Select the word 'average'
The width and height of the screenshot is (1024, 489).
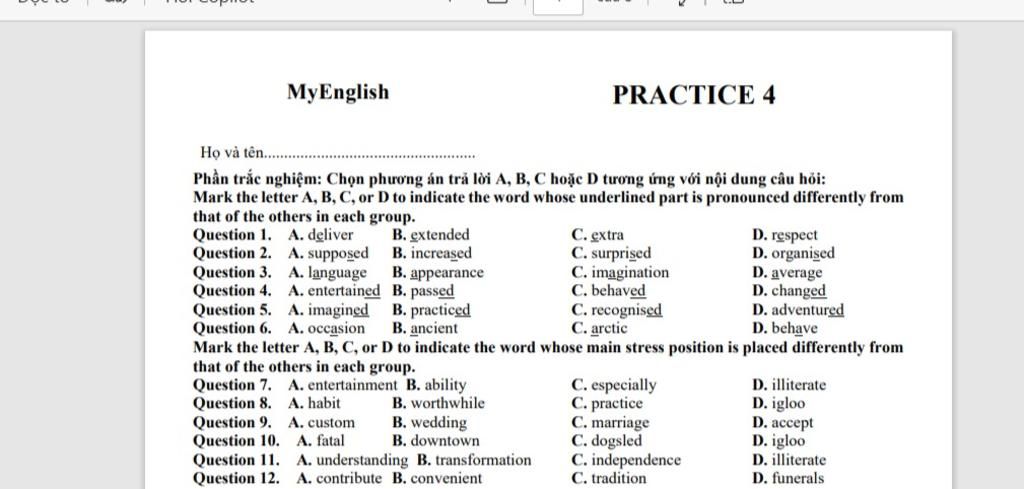[x=797, y=272]
